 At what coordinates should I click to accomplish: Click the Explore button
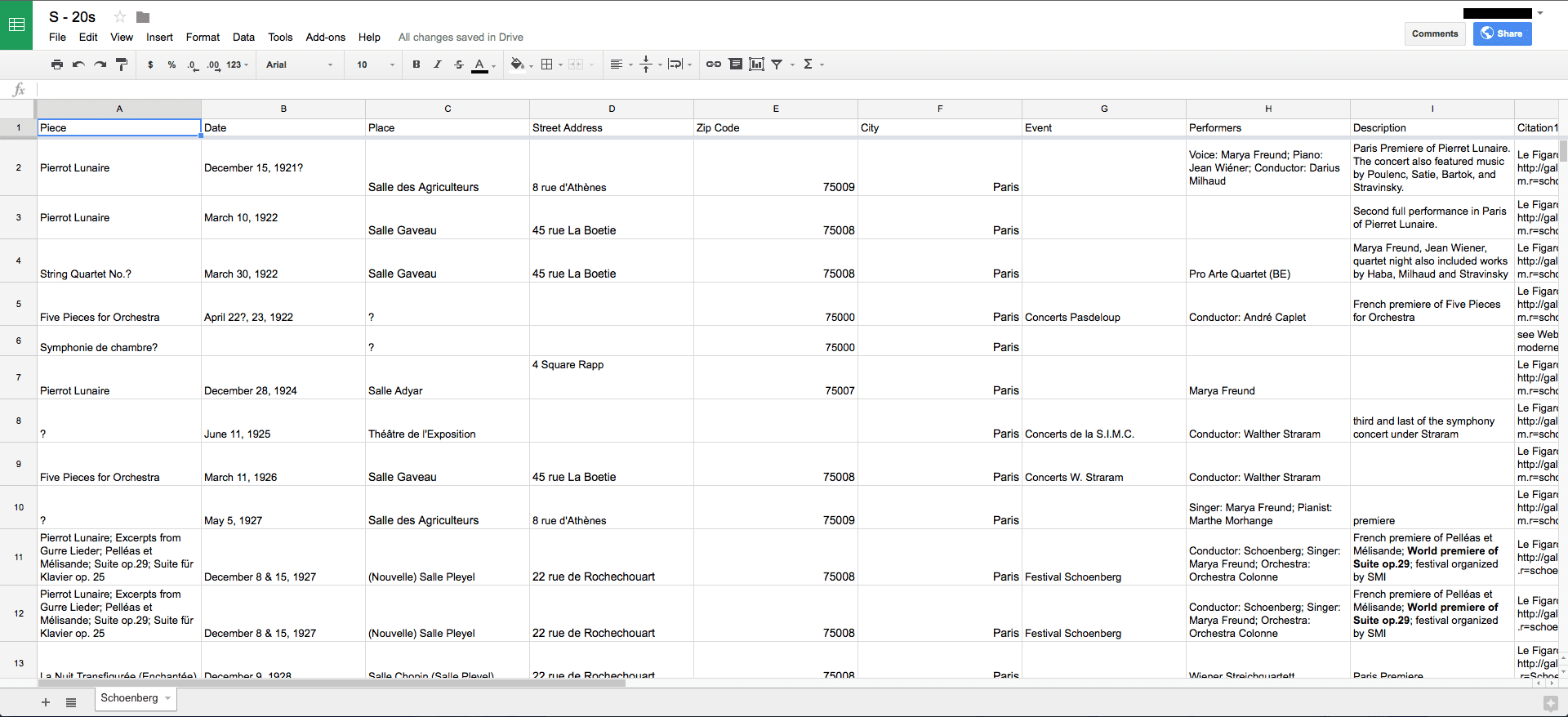coord(1550,702)
